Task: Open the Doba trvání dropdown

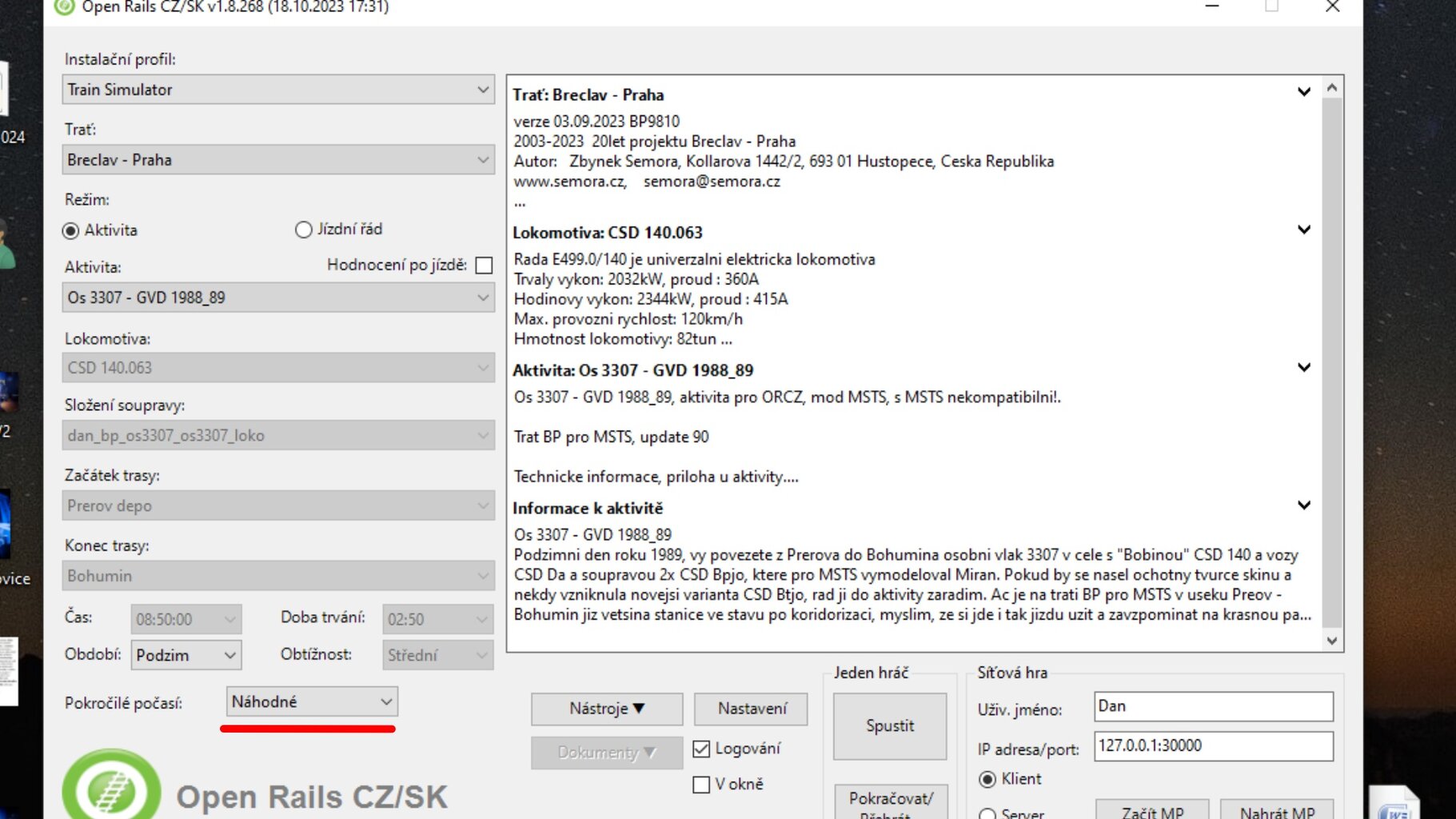Action: (438, 619)
